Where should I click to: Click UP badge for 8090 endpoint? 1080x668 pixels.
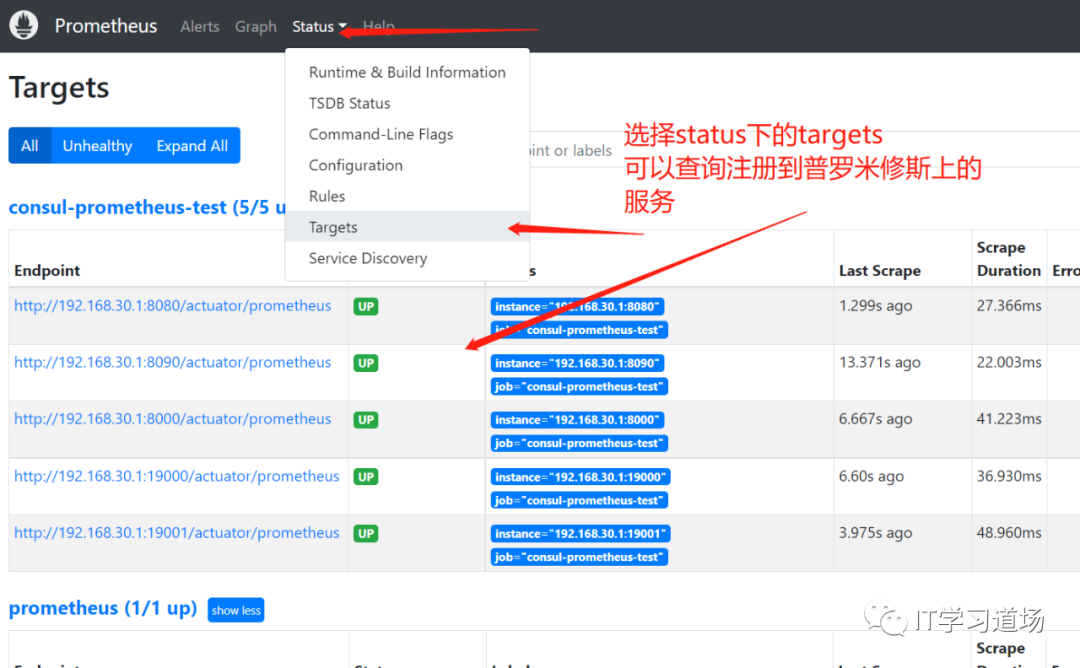tap(366, 363)
